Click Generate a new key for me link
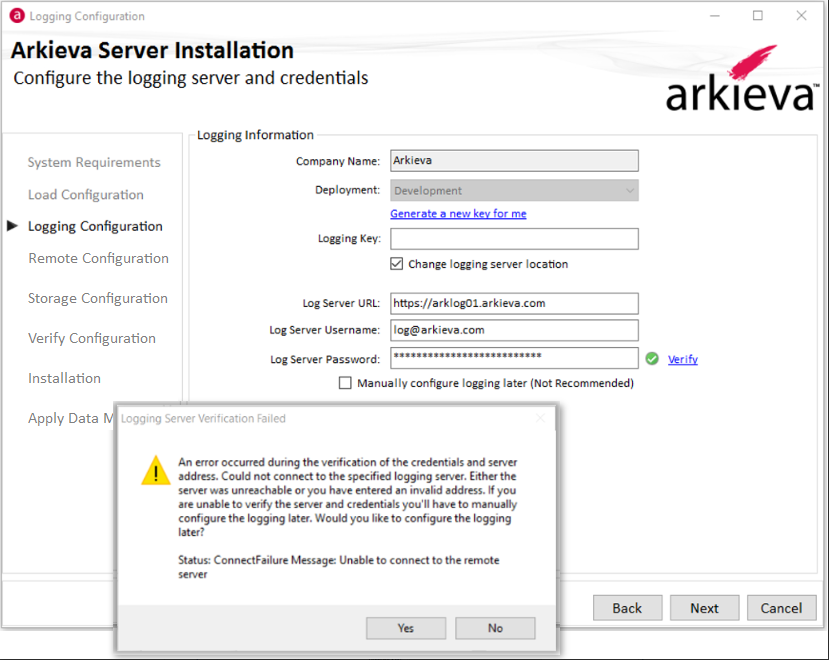Viewport: 829px width, 660px height. click(x=458, y=214)
